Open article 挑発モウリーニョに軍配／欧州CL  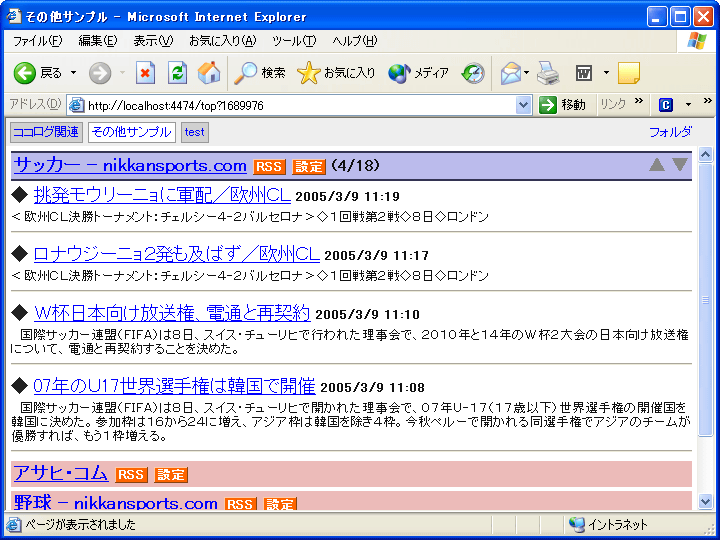click(x=162, y=195)
